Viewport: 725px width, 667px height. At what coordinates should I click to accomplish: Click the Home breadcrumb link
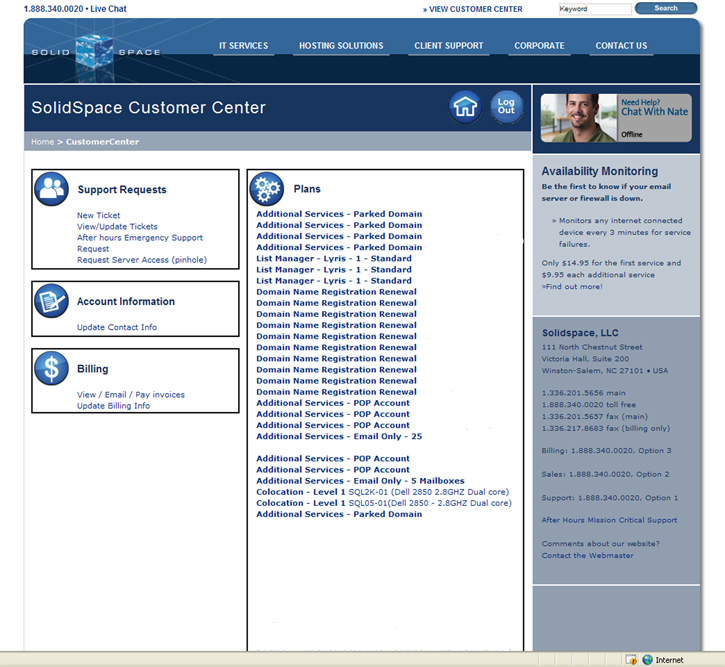click(x=43, y=142)
